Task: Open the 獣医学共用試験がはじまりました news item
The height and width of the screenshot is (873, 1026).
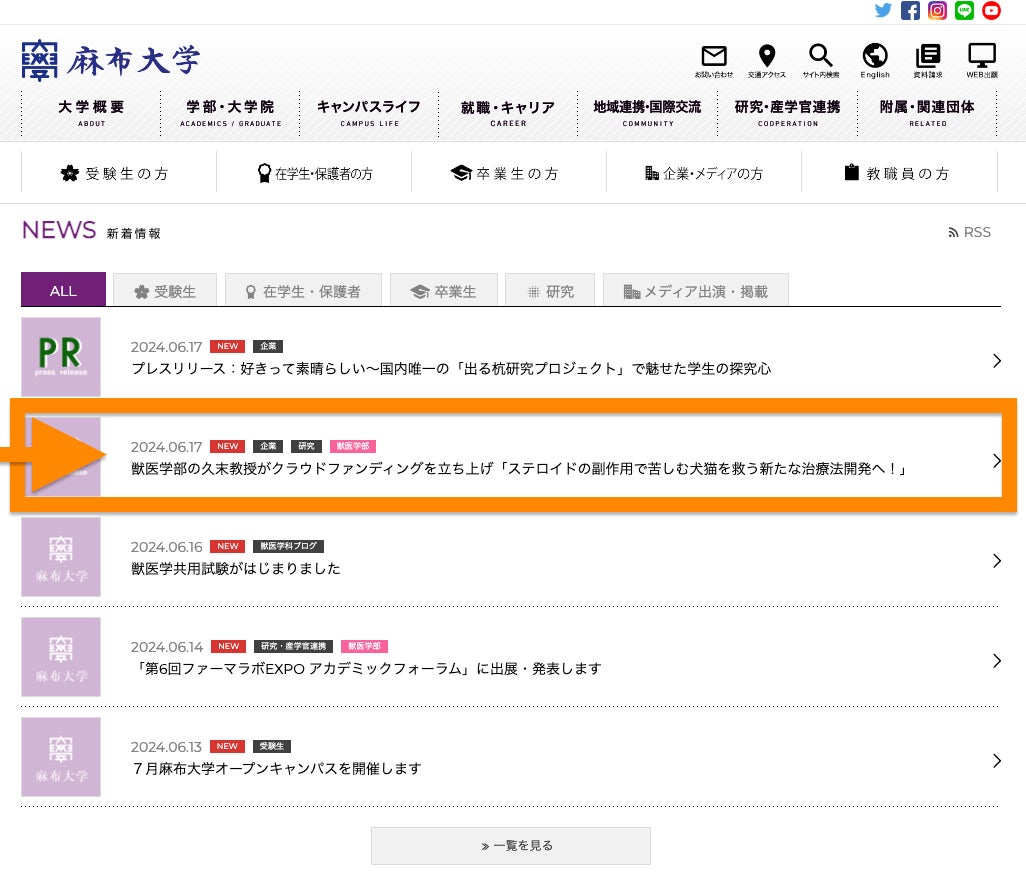Action: [x=236, y=569]
